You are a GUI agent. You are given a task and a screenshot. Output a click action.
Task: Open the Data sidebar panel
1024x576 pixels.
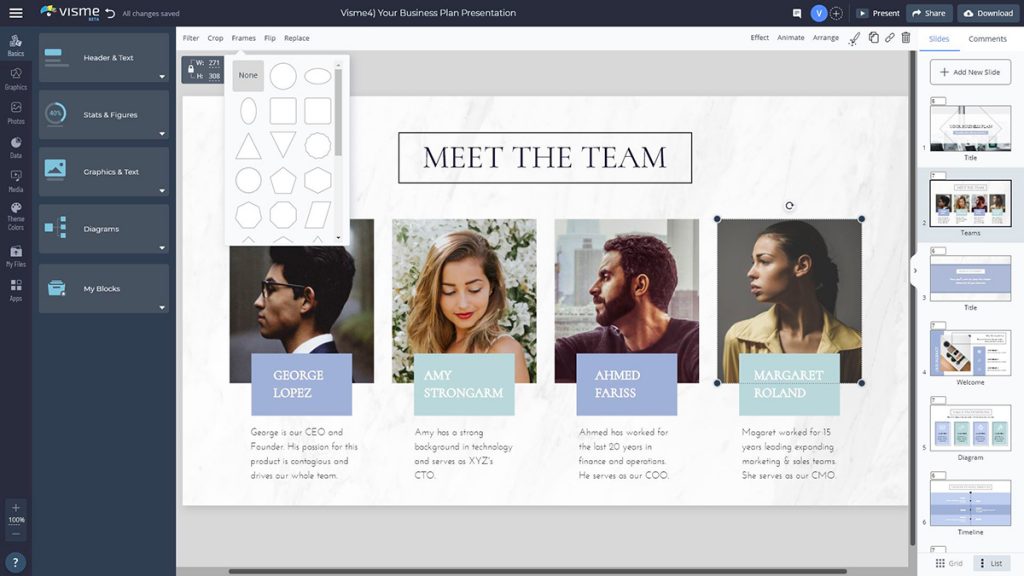(15, 142)
